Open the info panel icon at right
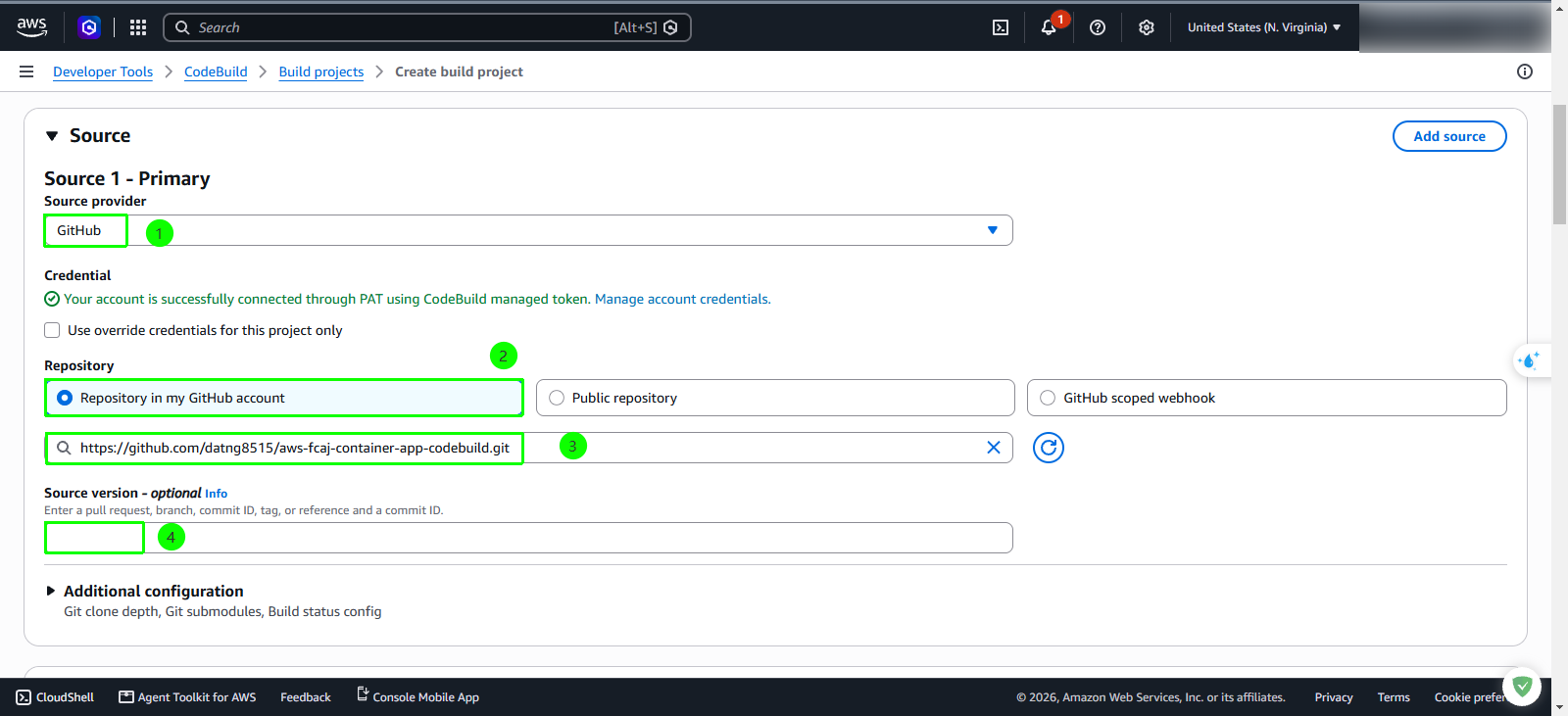 pos(1525,72)
